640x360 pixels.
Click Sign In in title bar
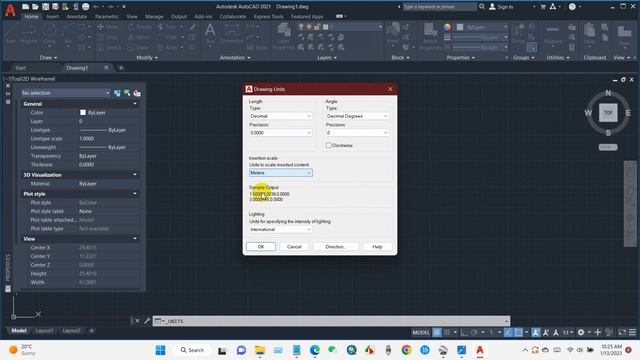coord(501,7)
